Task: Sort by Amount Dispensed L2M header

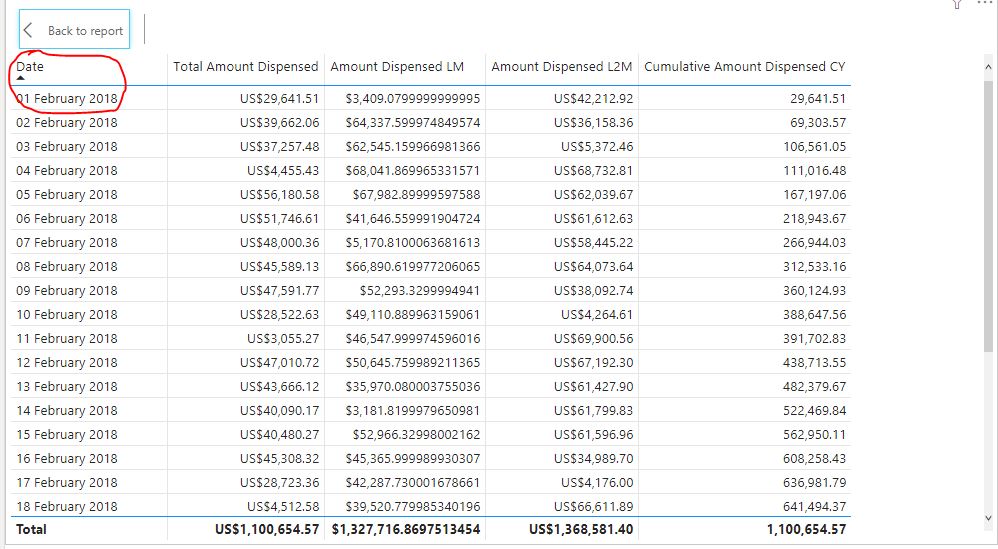Action: 561,66
